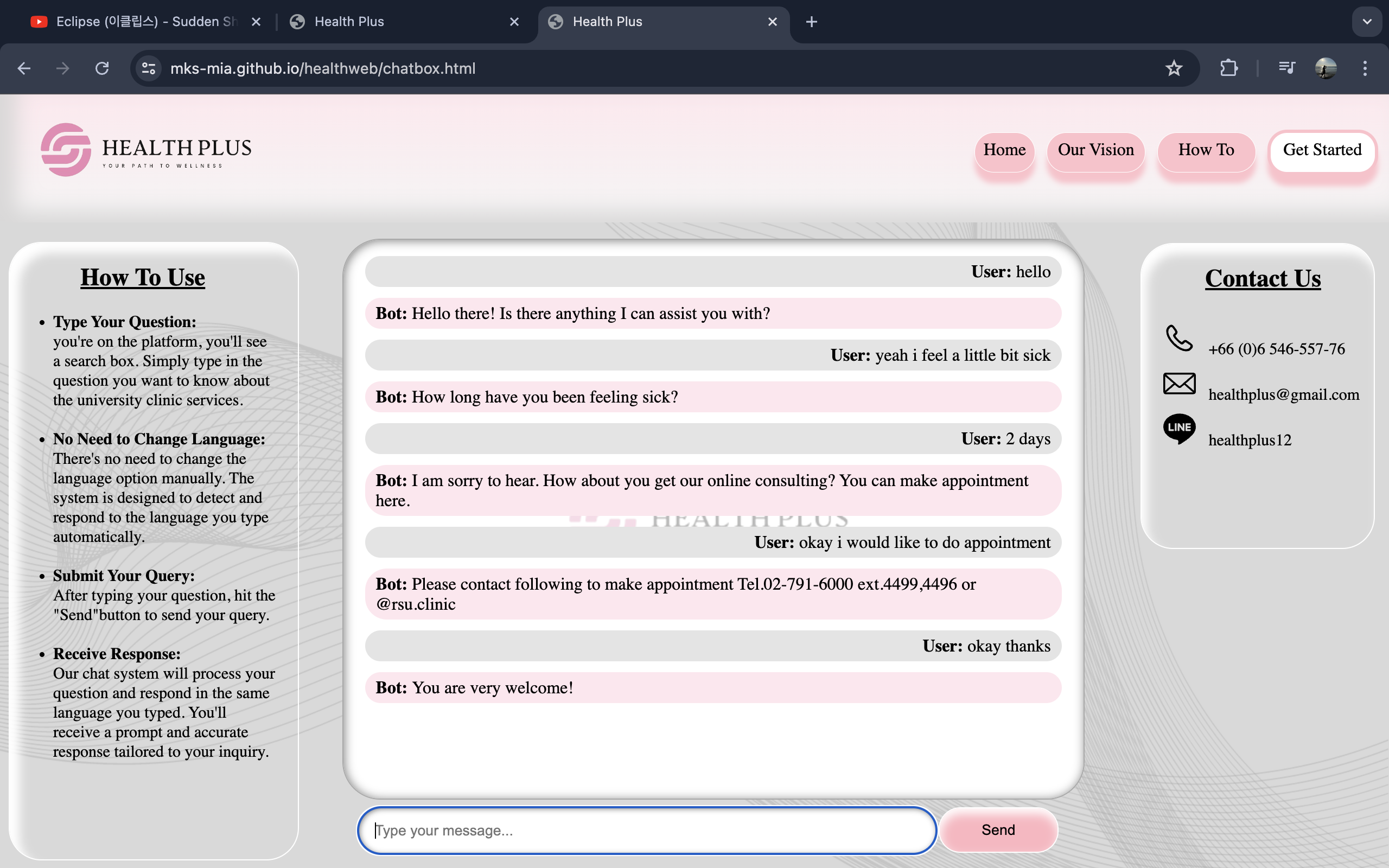Open the Chrome profile avatar

coord(1326,68)
